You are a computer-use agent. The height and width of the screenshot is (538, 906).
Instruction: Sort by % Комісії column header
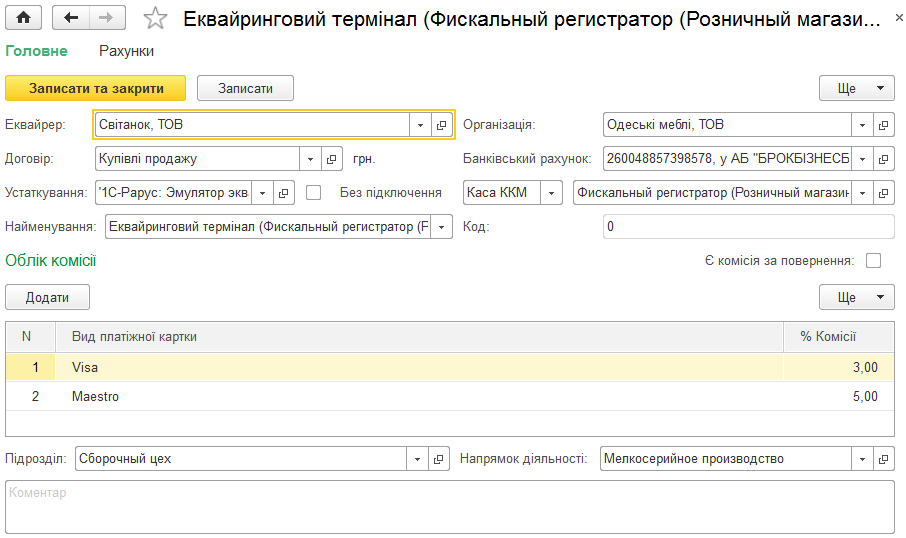coord(839,337)
